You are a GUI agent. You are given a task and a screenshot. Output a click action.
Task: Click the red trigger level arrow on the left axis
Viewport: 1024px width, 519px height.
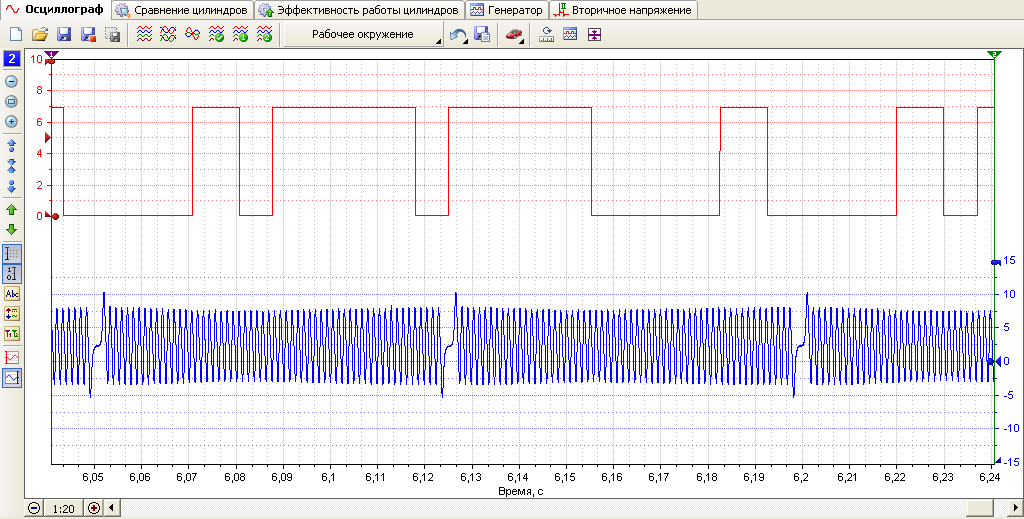pyautogui.click(x=47, y=138)
